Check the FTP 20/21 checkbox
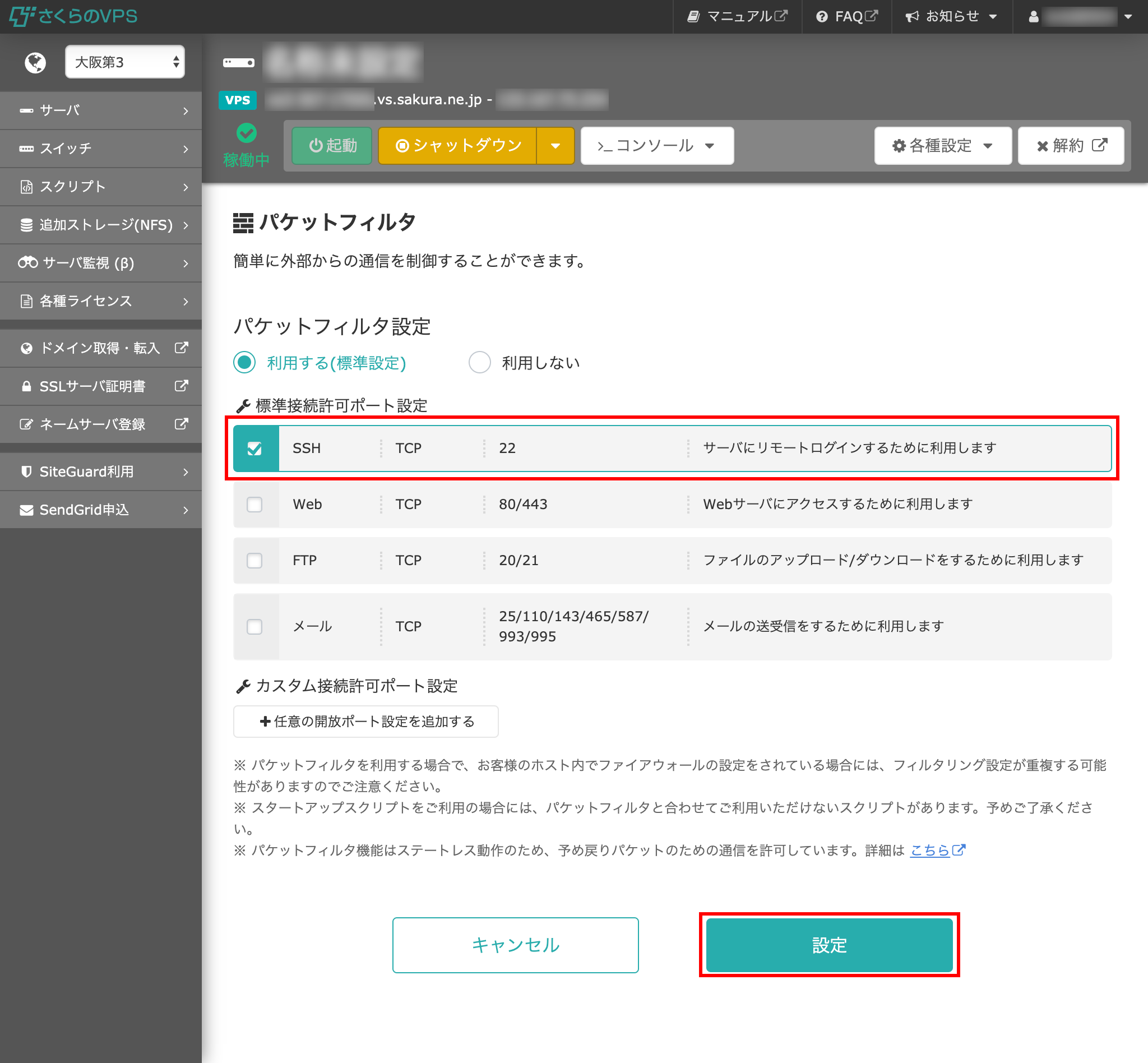 coord(255,560)
